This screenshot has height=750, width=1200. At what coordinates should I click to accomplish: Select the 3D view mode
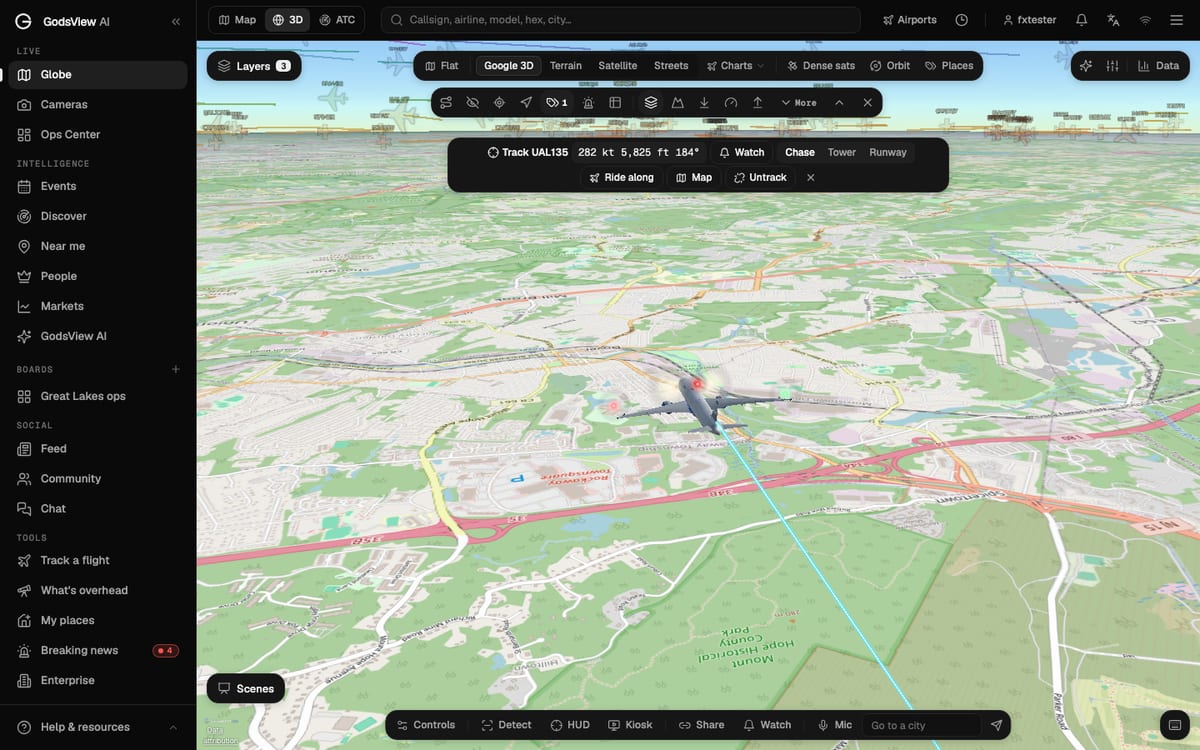coord(287,20)
